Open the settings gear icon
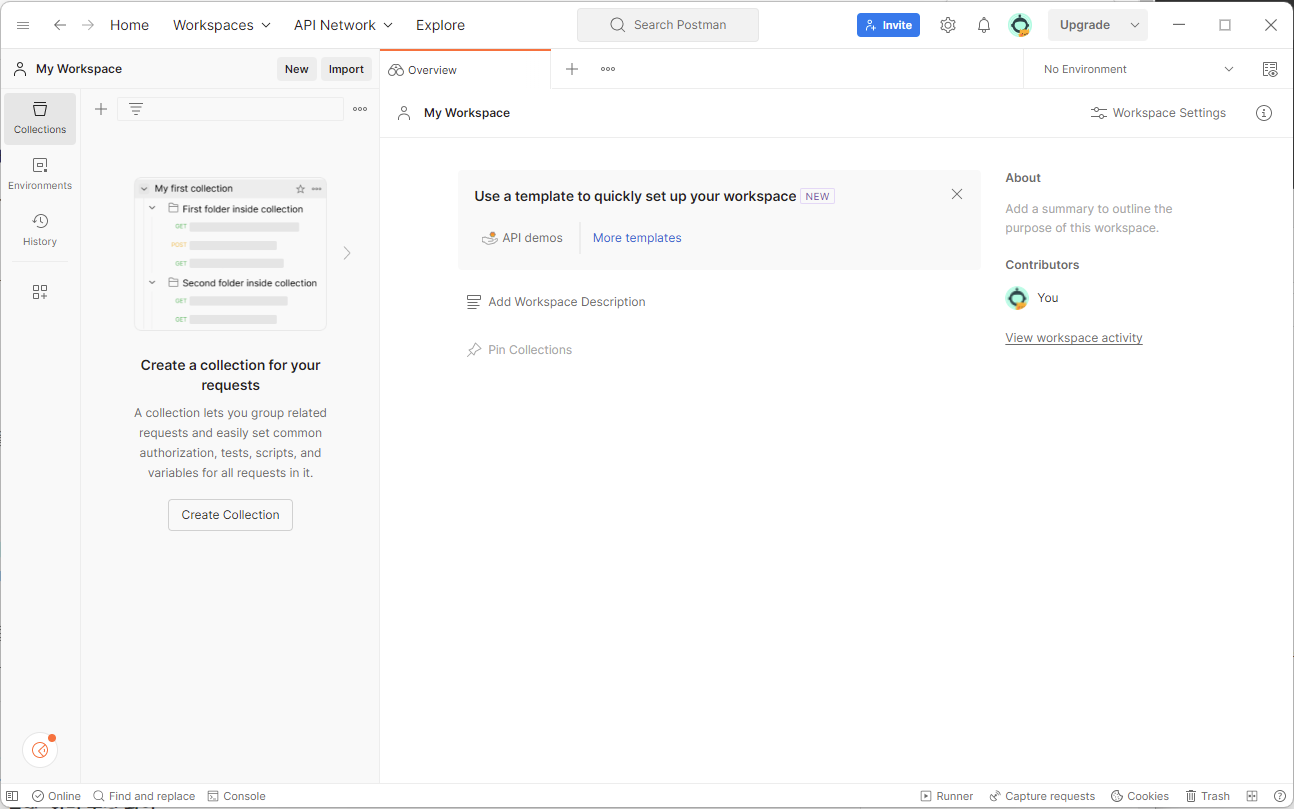This screenshot has height=809, width=1294. pyautogui.click(x=948, y=25)
